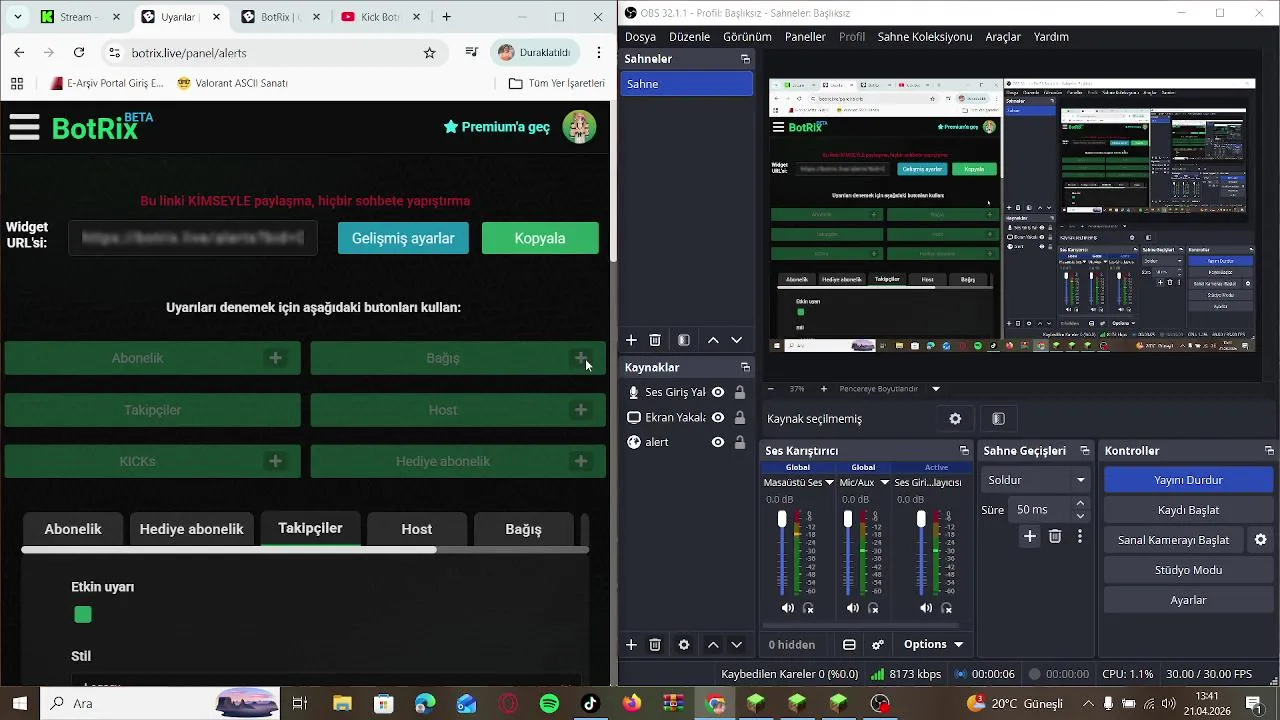Click Kopyala button for widget URL
The height and width of the screenshot is (720, 1280).
pyautogui.click(x=540, y=238)
